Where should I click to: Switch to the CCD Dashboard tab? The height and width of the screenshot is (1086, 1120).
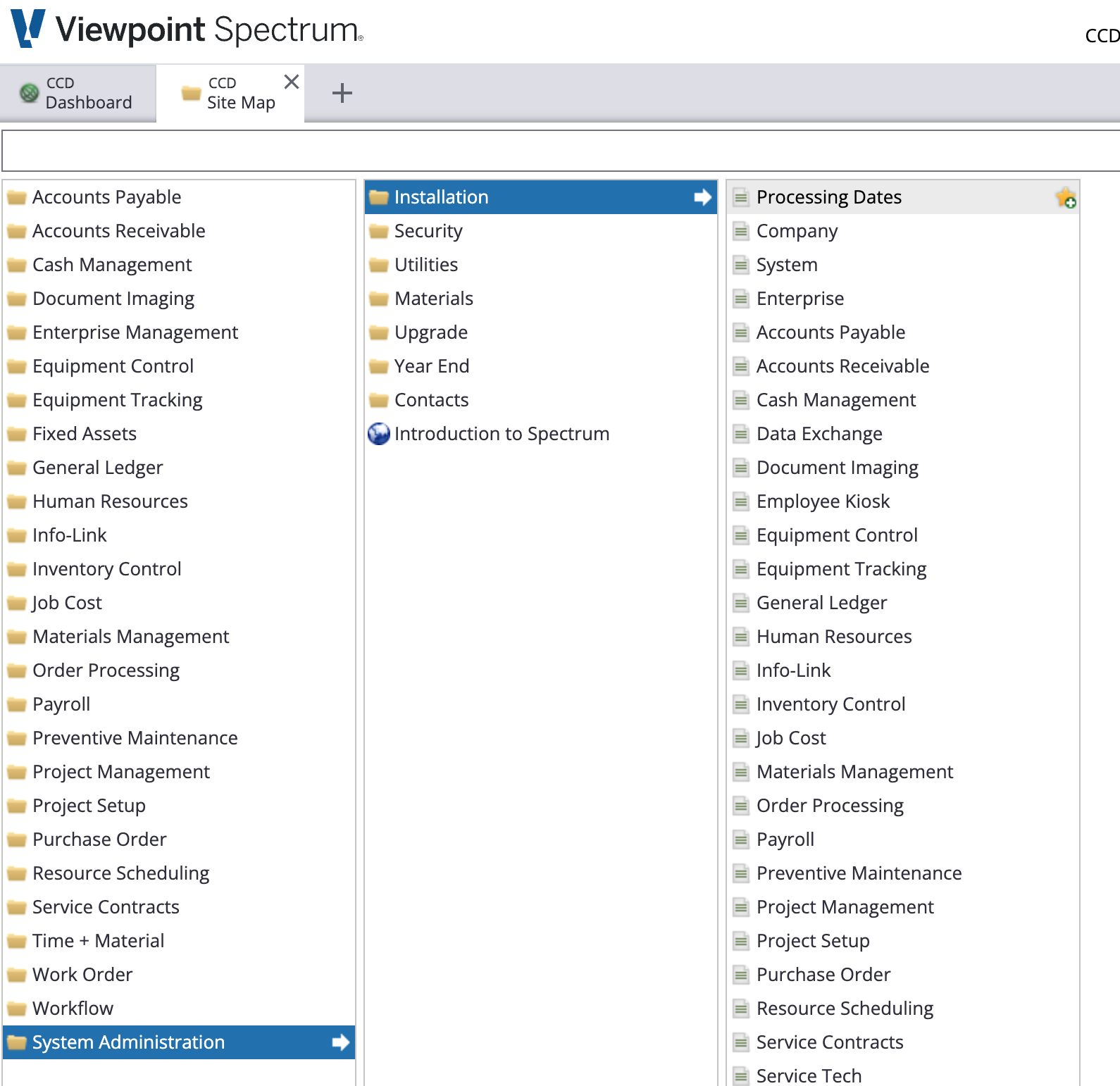coord(78,93)
